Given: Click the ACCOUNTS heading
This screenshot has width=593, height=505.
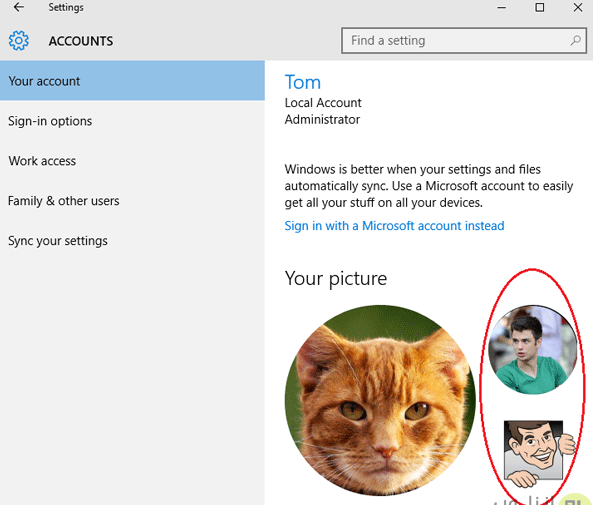Looking at the screenshot, I should pos(81,41).
